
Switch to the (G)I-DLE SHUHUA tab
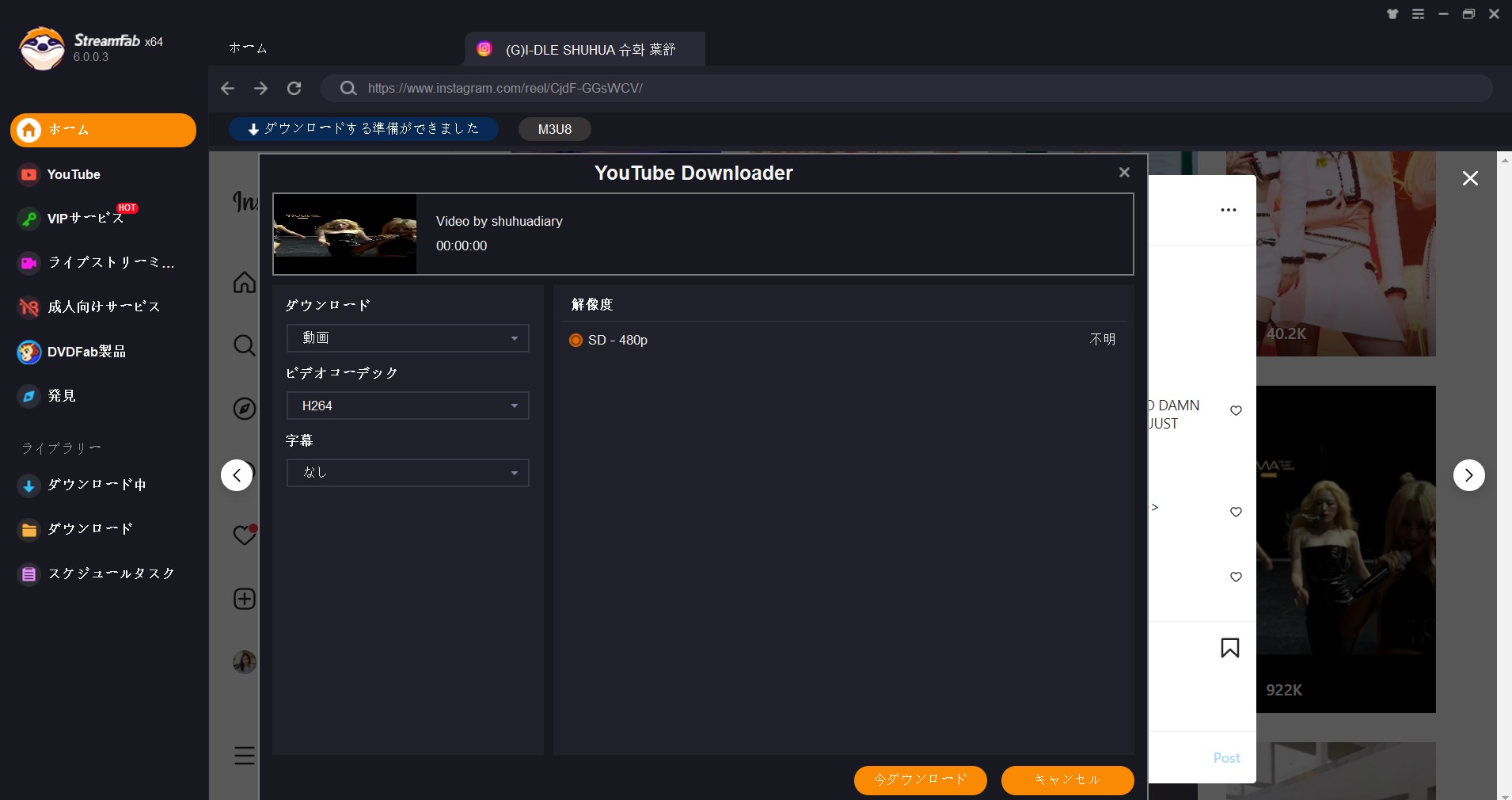click(x=585, y=49)
